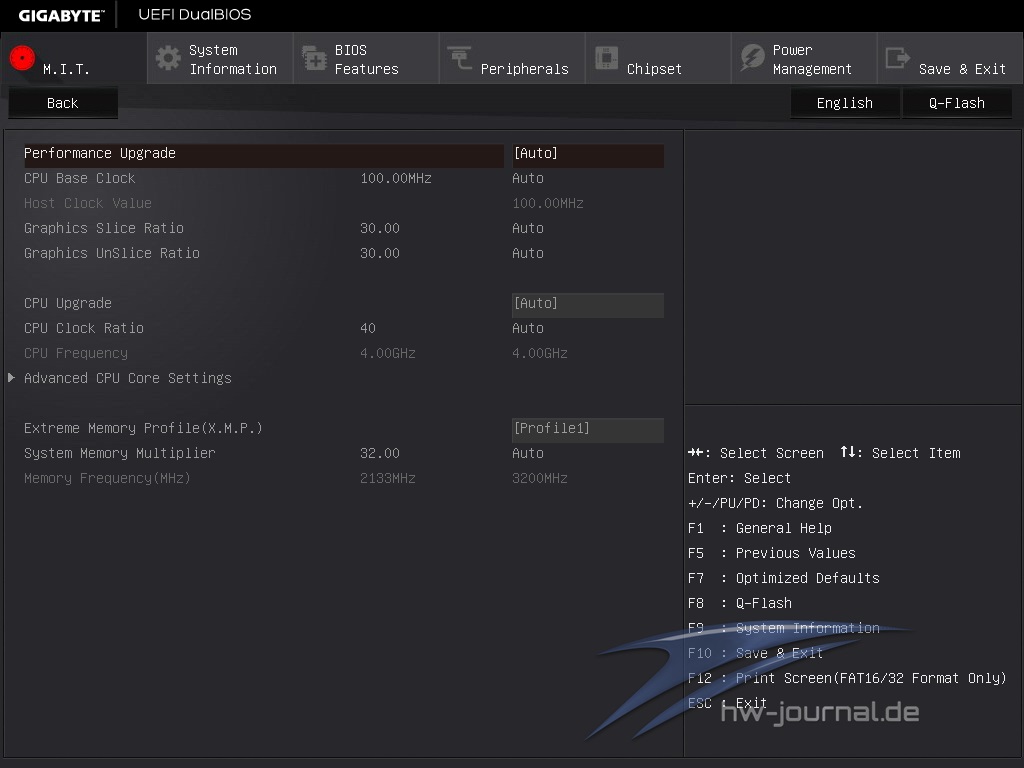Click the BIOS Features chip icon

[314, 58]
